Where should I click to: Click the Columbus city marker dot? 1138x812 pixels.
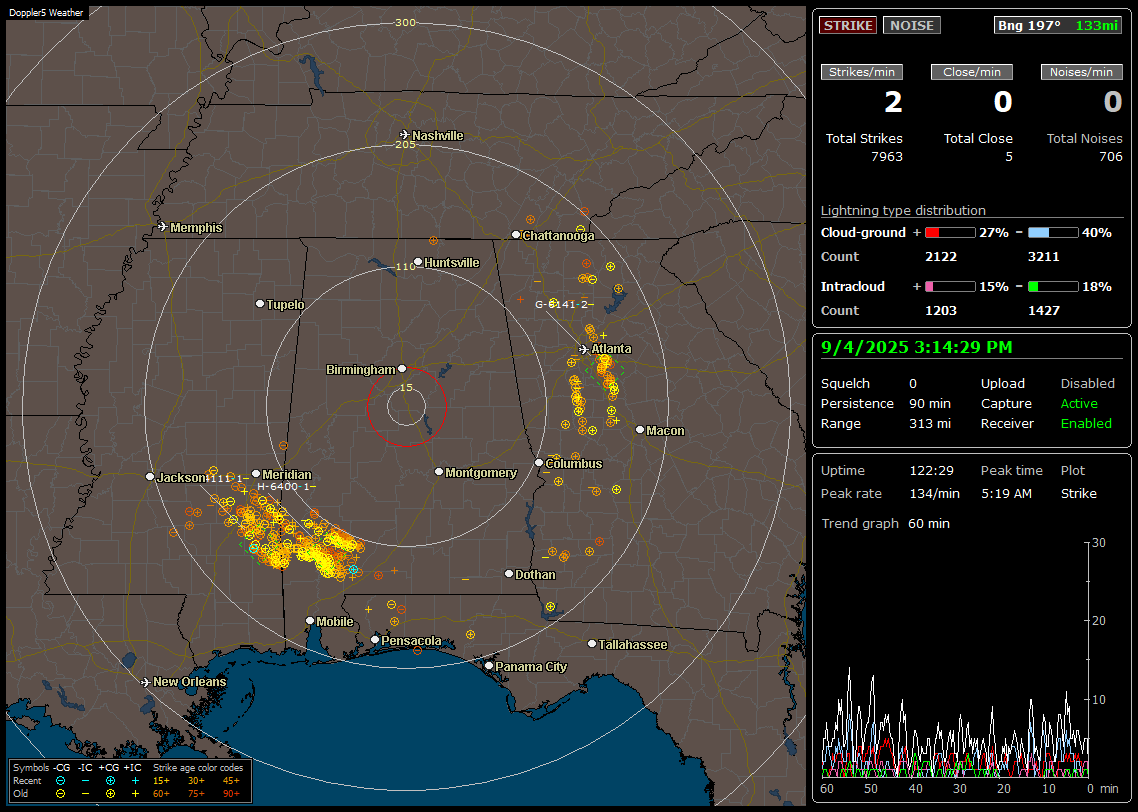click(x=539, y=462)
